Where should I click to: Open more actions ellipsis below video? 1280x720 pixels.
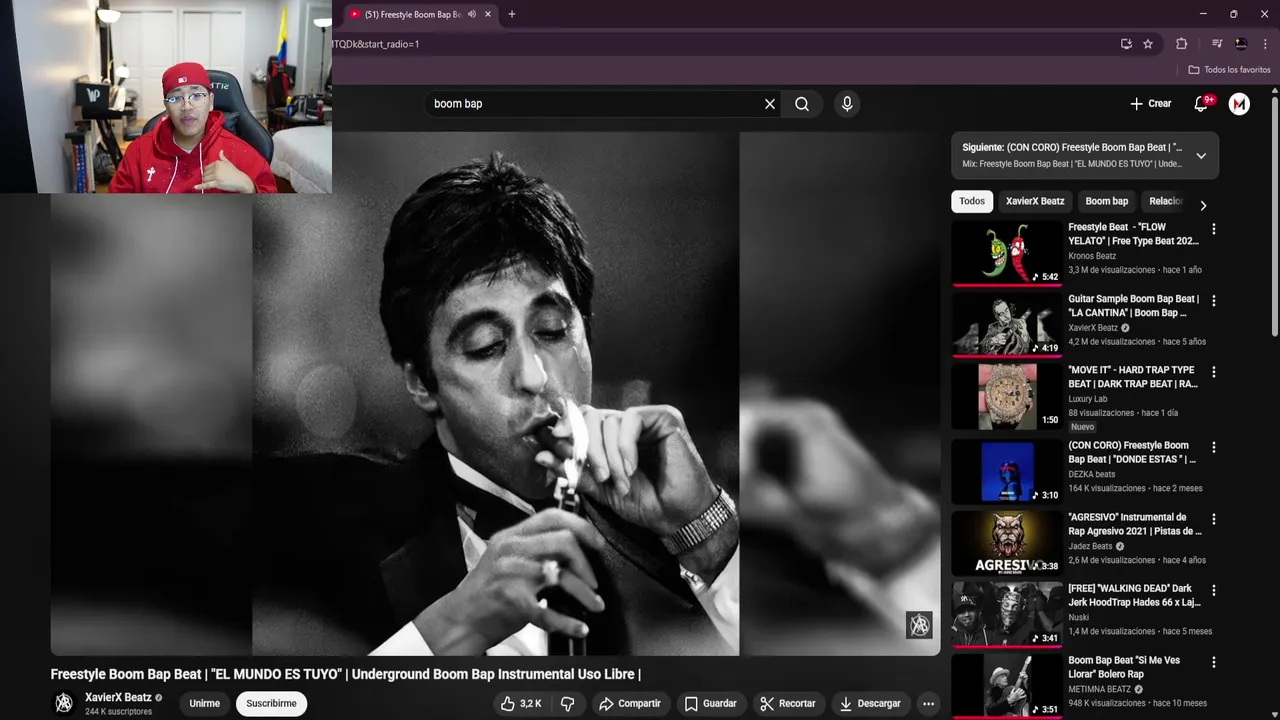[x=928, y=704]
